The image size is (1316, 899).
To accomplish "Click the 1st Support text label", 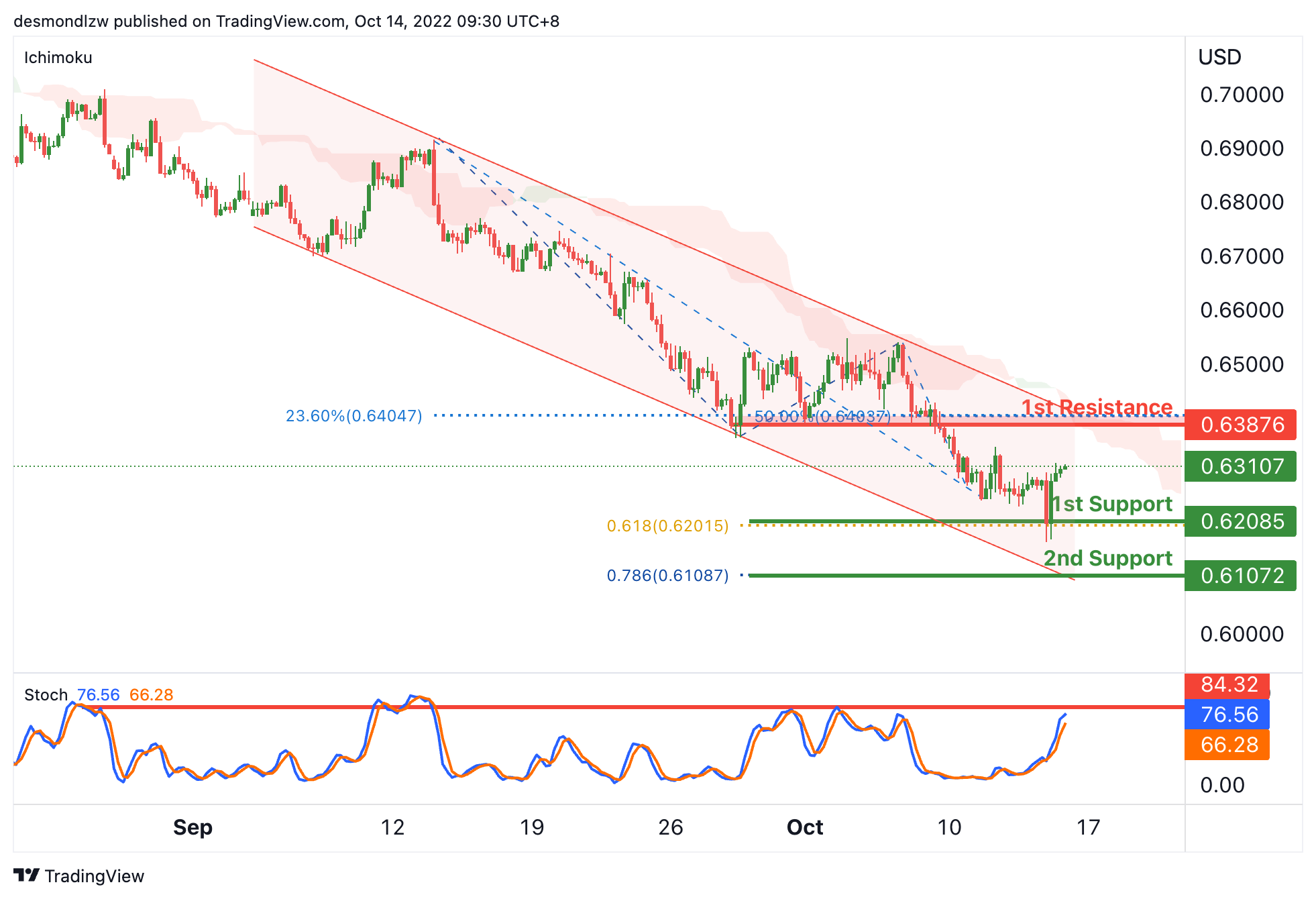I will click(1111, 504).
